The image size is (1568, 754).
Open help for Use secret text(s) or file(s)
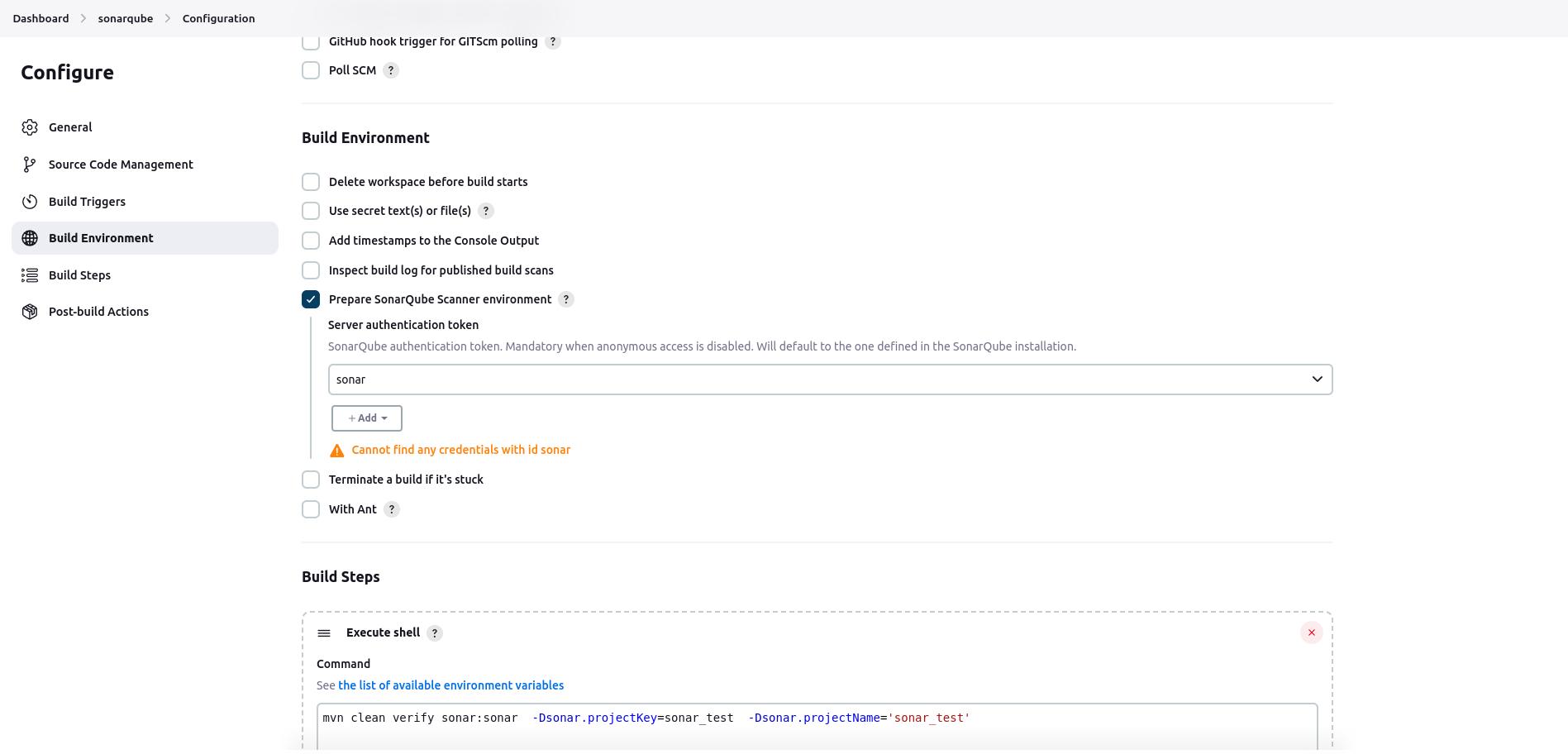(486, 211)
